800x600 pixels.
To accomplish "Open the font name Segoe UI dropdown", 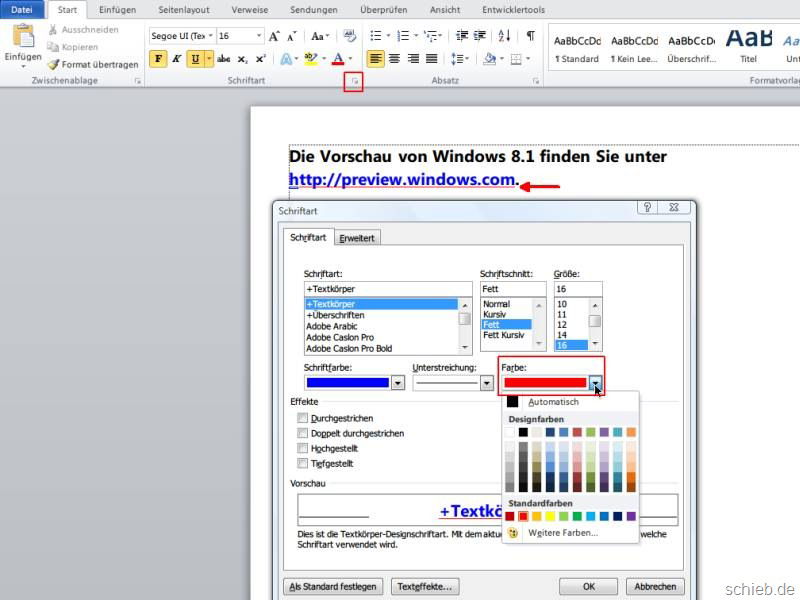I will [211, 36].
